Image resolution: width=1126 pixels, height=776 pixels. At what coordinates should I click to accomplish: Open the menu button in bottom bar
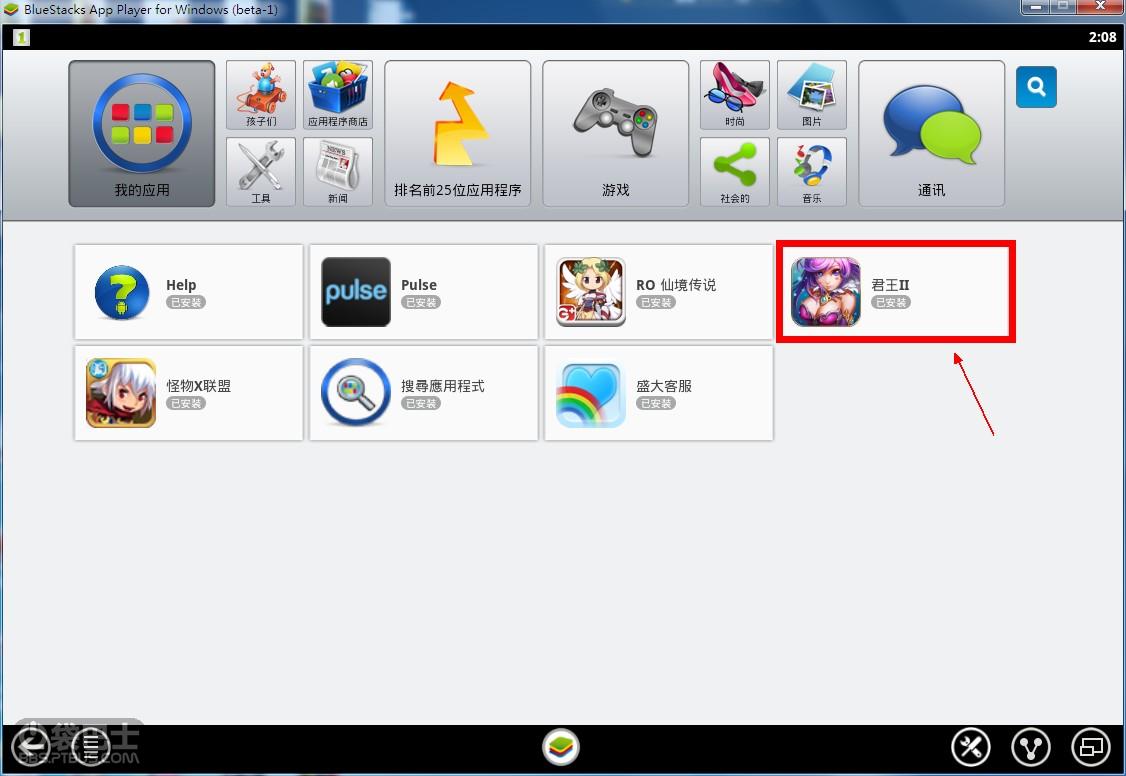click(90, 747)
